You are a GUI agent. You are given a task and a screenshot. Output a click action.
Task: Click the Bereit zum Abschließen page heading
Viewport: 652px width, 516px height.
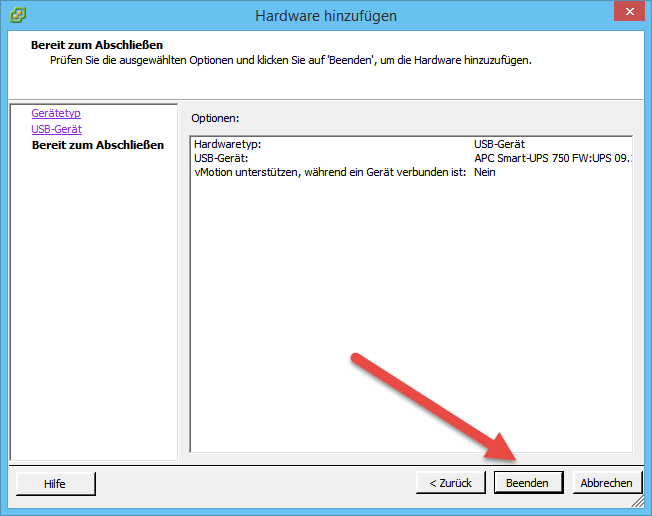pyautogui.click(x=96, y=45)
